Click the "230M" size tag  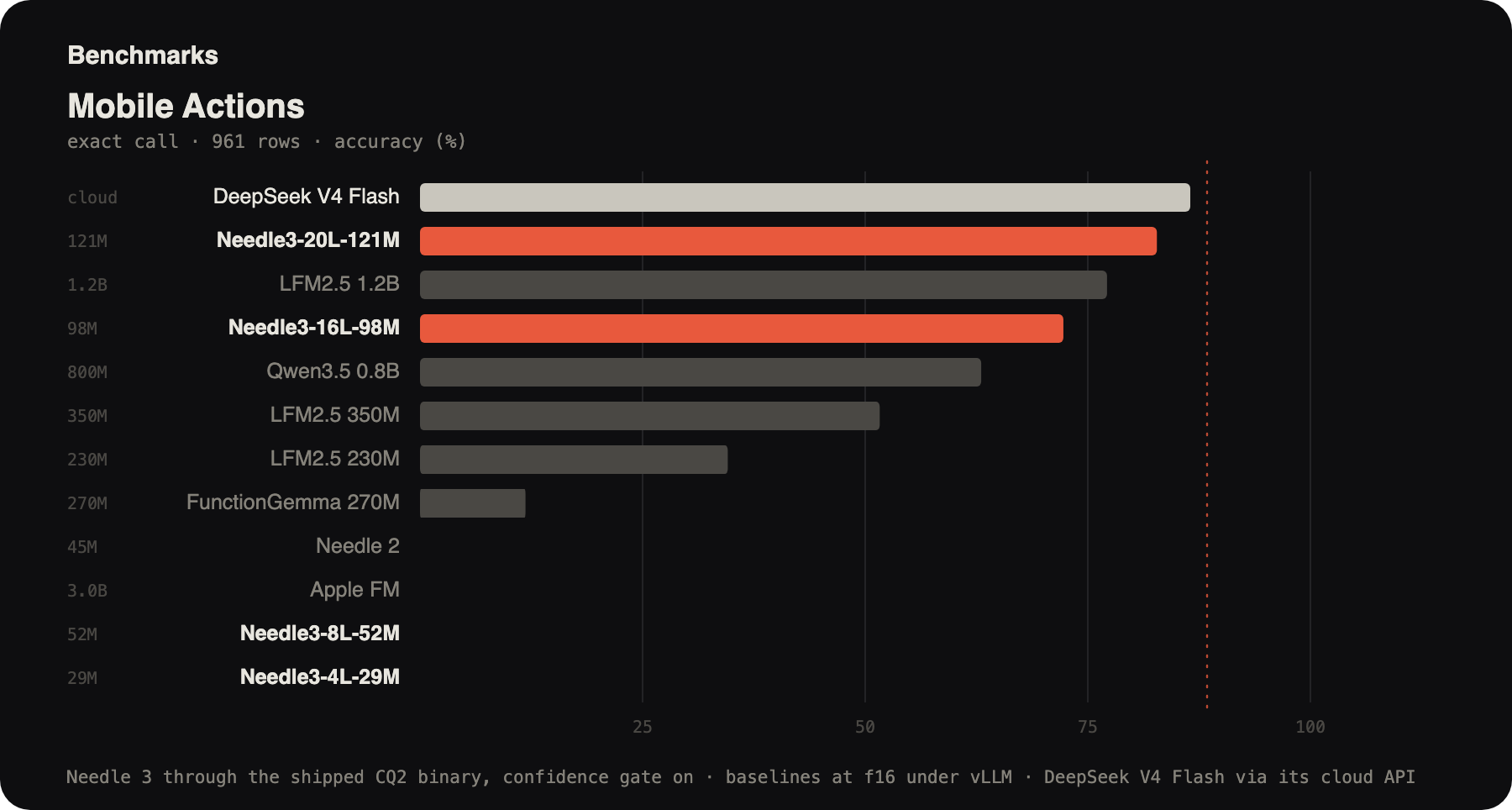87,460
